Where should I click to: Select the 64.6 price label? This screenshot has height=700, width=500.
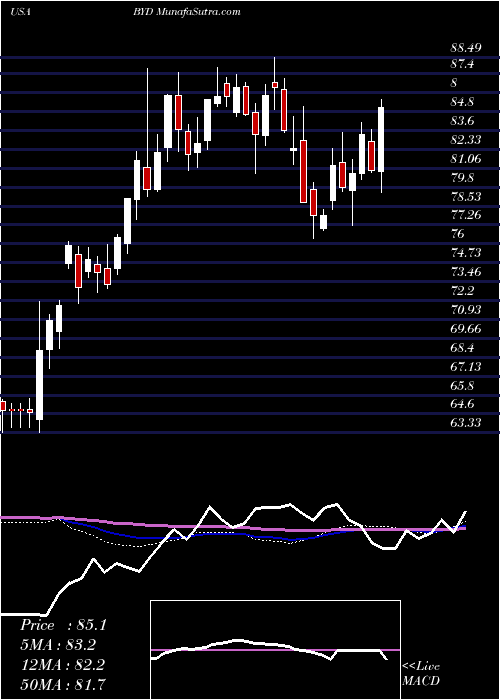(462, 404)
